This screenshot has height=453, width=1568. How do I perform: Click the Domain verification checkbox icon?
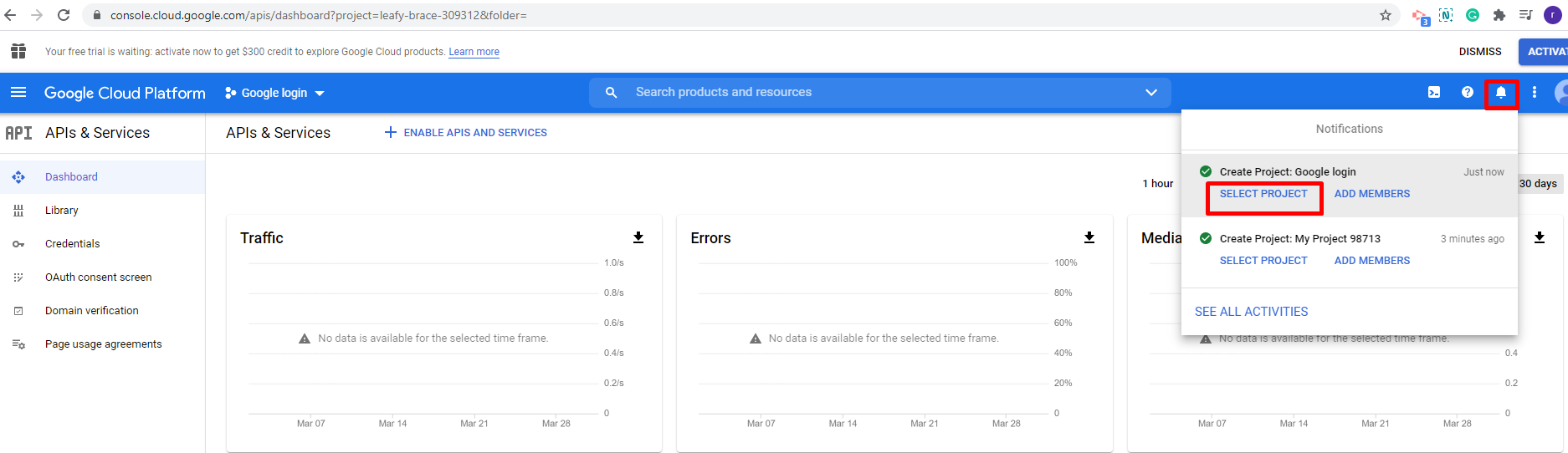click(18, 311)
